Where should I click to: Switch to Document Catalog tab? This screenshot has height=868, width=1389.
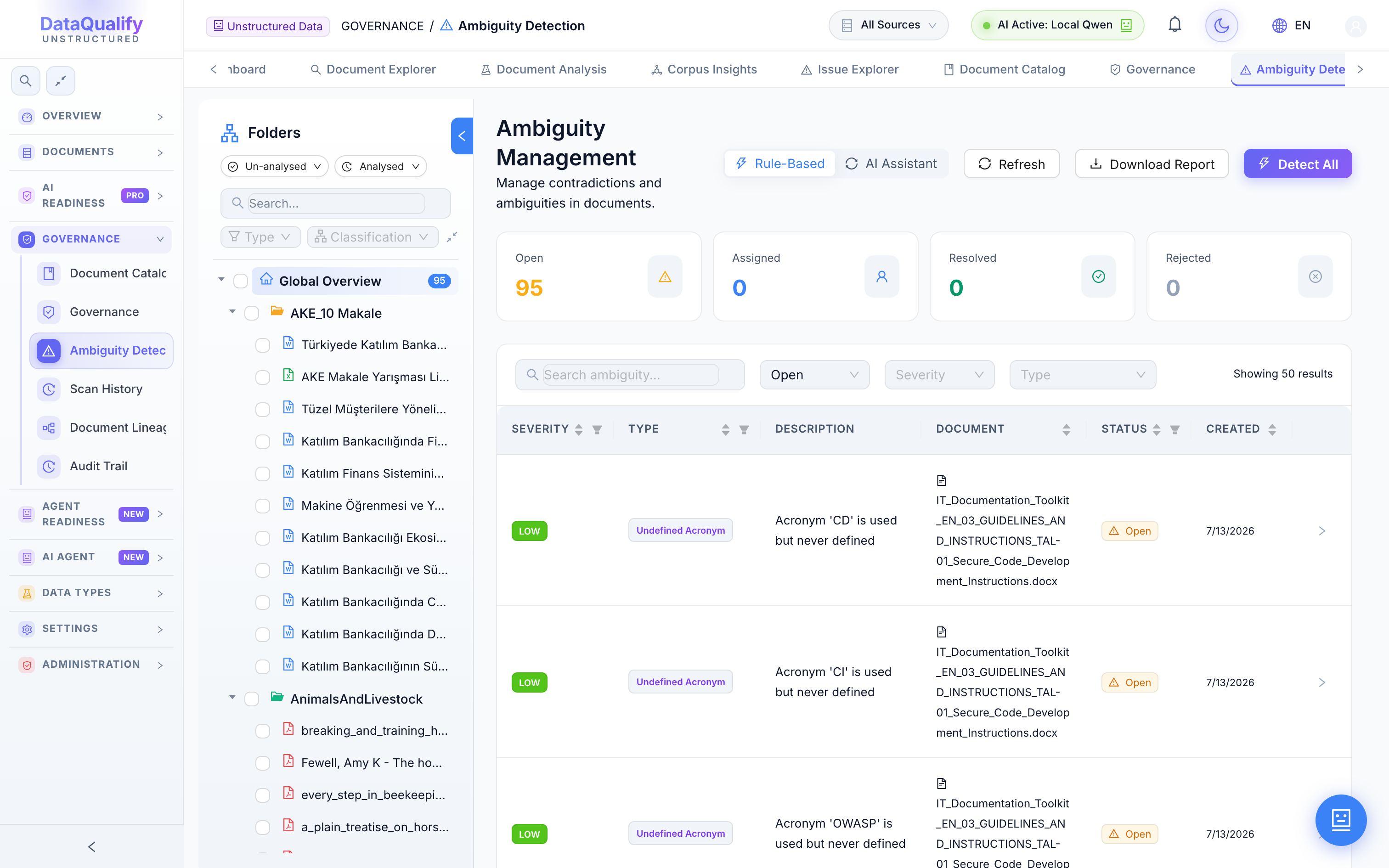[x=1005, y=69]
